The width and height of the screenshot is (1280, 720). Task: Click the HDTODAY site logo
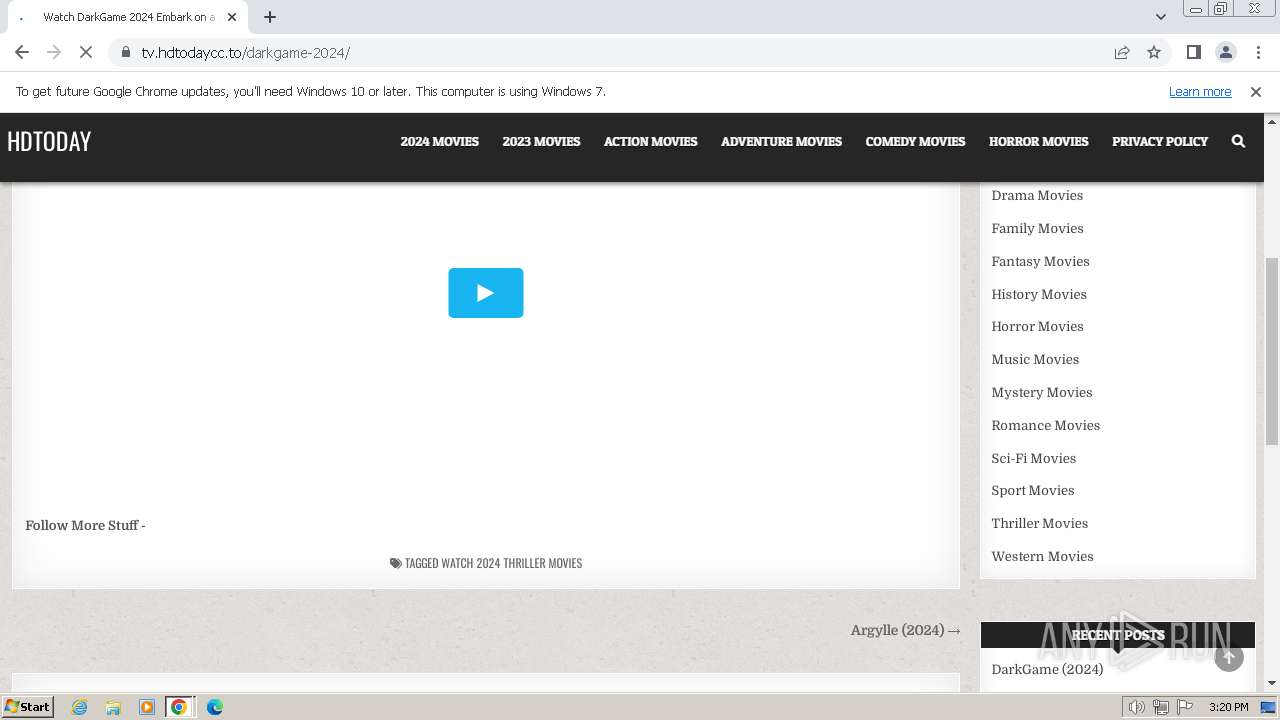pyautogui.click(x=49, y=142)
